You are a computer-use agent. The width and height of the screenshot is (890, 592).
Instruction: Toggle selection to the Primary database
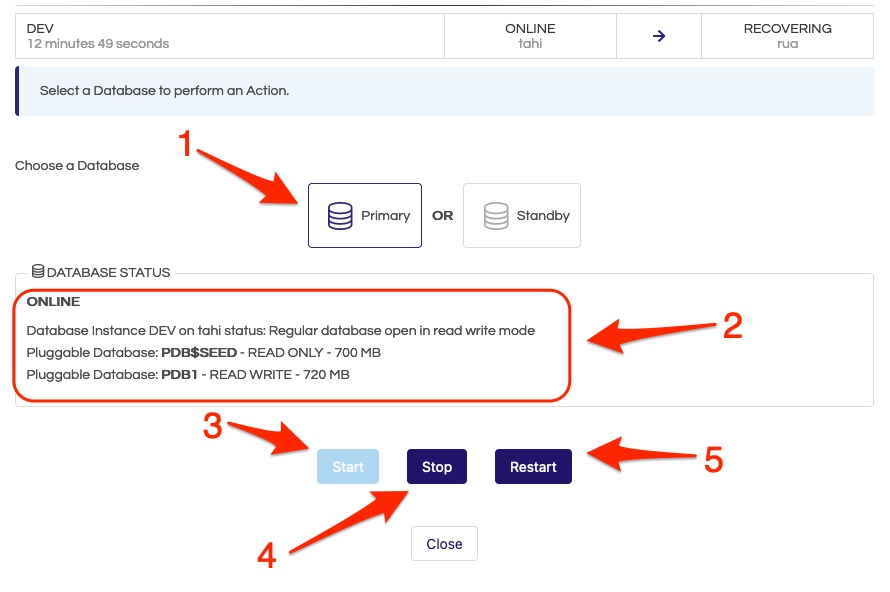365,215
